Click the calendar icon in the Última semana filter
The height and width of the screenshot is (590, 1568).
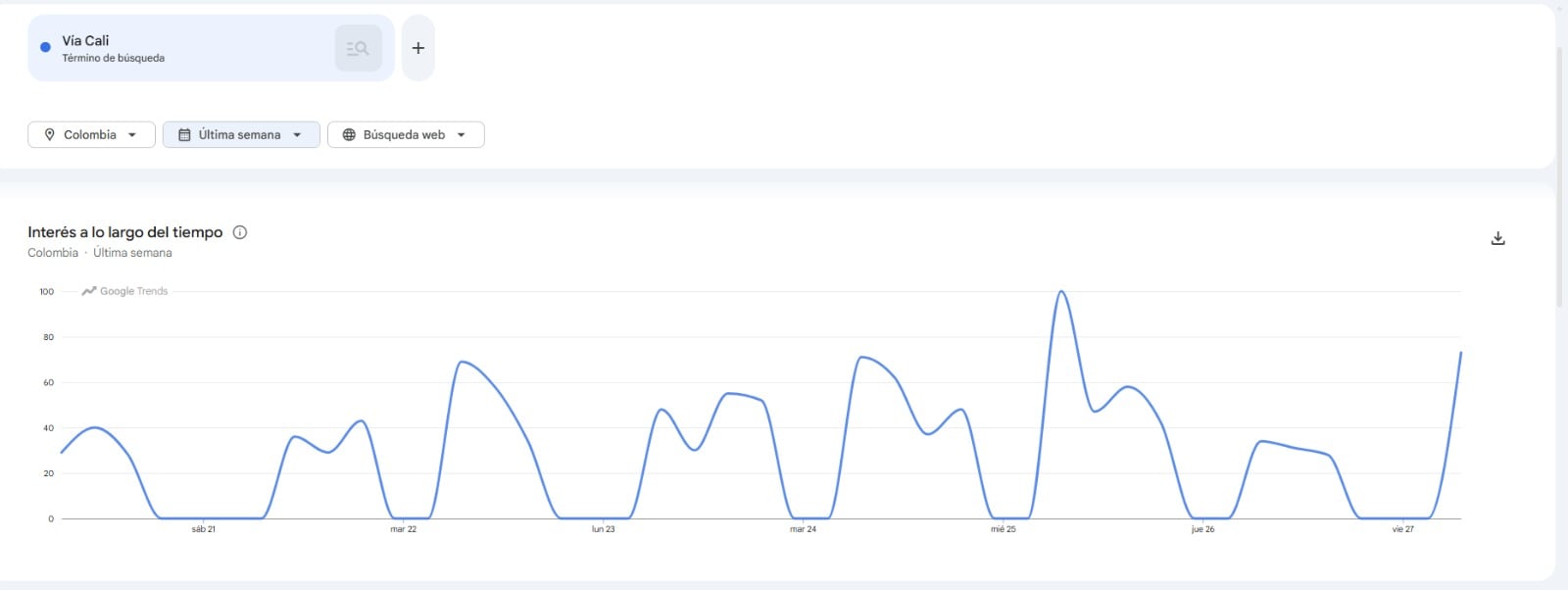click(183, 134)
